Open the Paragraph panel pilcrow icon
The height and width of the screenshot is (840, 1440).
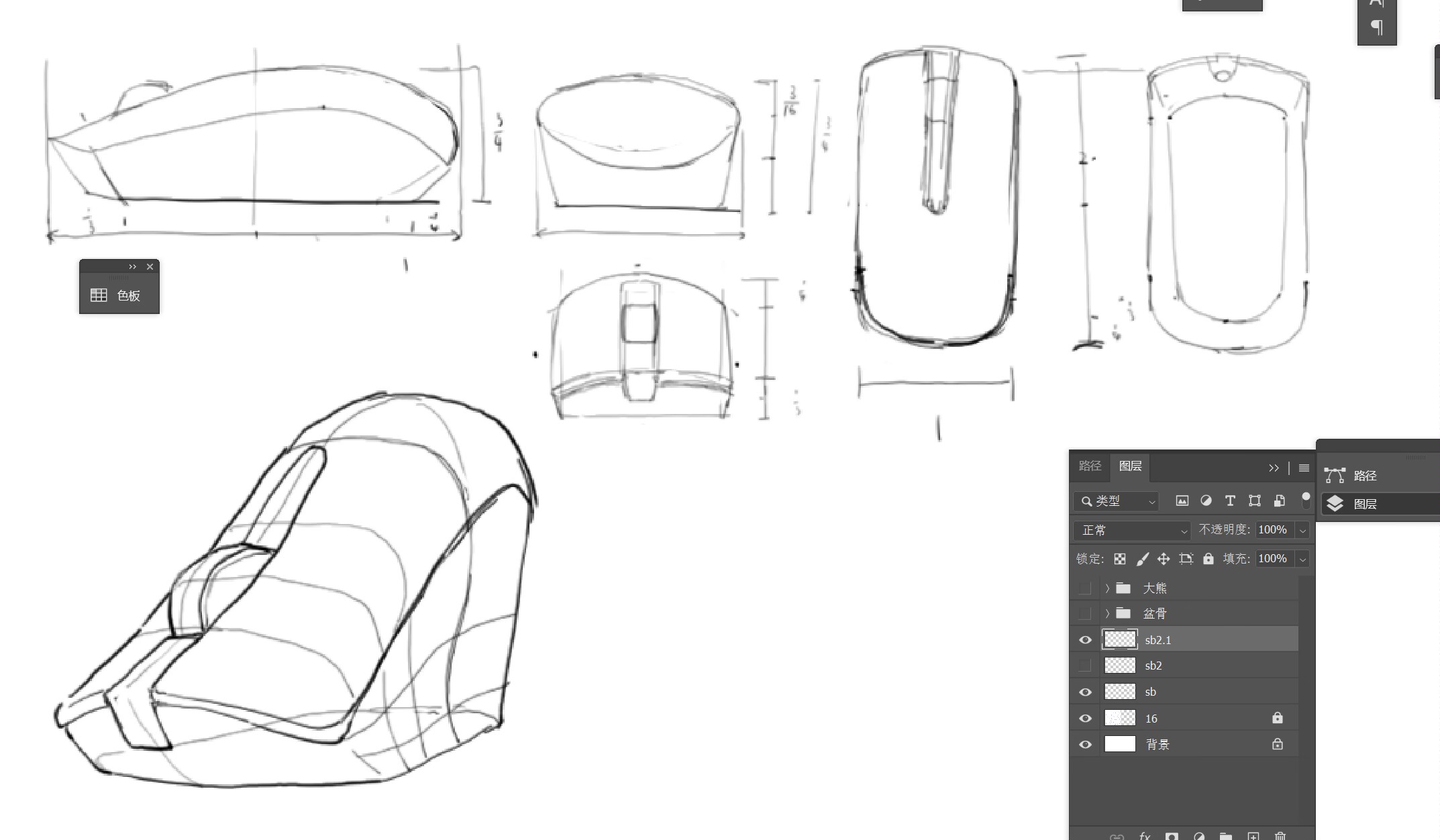coord(1376,28)
